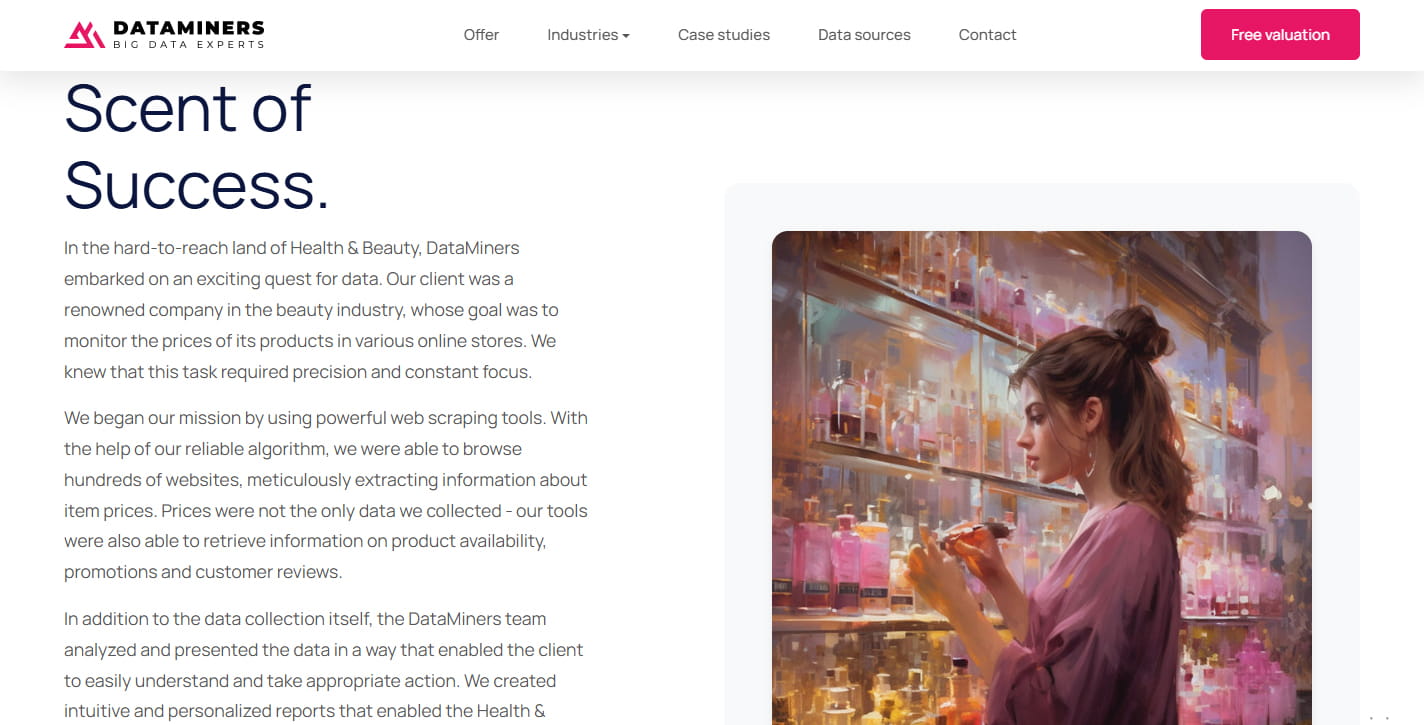Click the 'Big Data Experts' tagline
This screenshot has width=1424, height=725.
(x=189, y=45)
